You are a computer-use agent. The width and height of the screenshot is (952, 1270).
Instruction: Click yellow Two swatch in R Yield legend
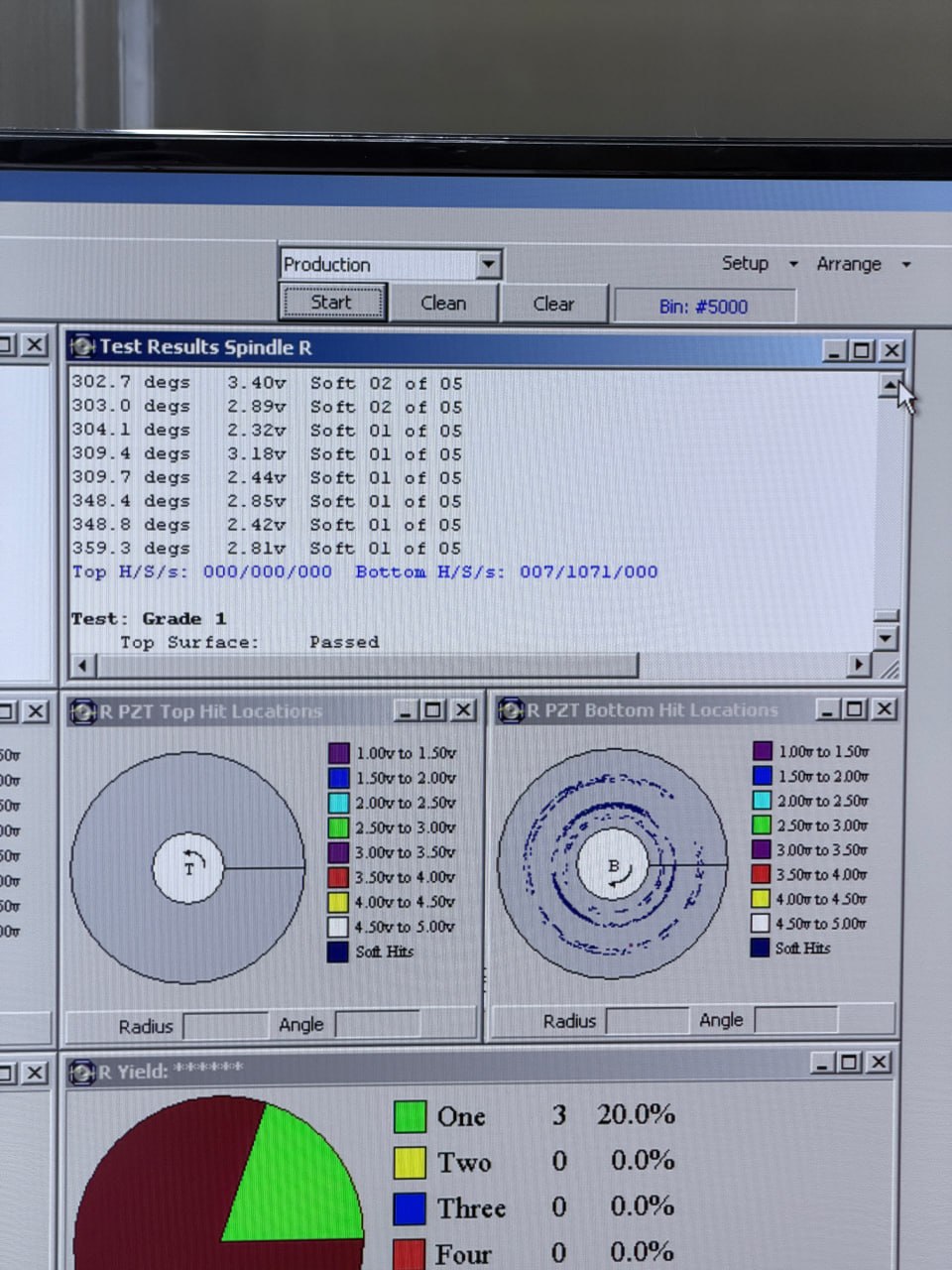click(x=411, y=1162)
